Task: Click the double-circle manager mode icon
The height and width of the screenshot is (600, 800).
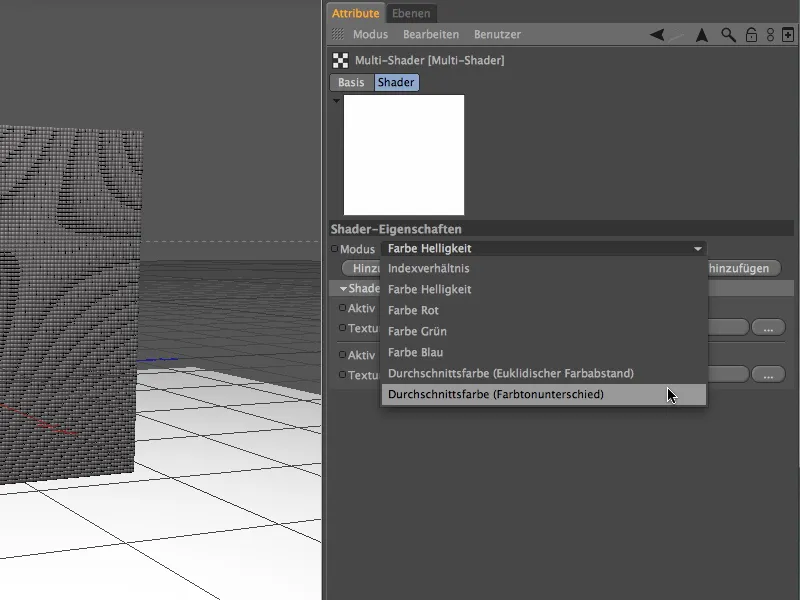Action: (768, 35)
